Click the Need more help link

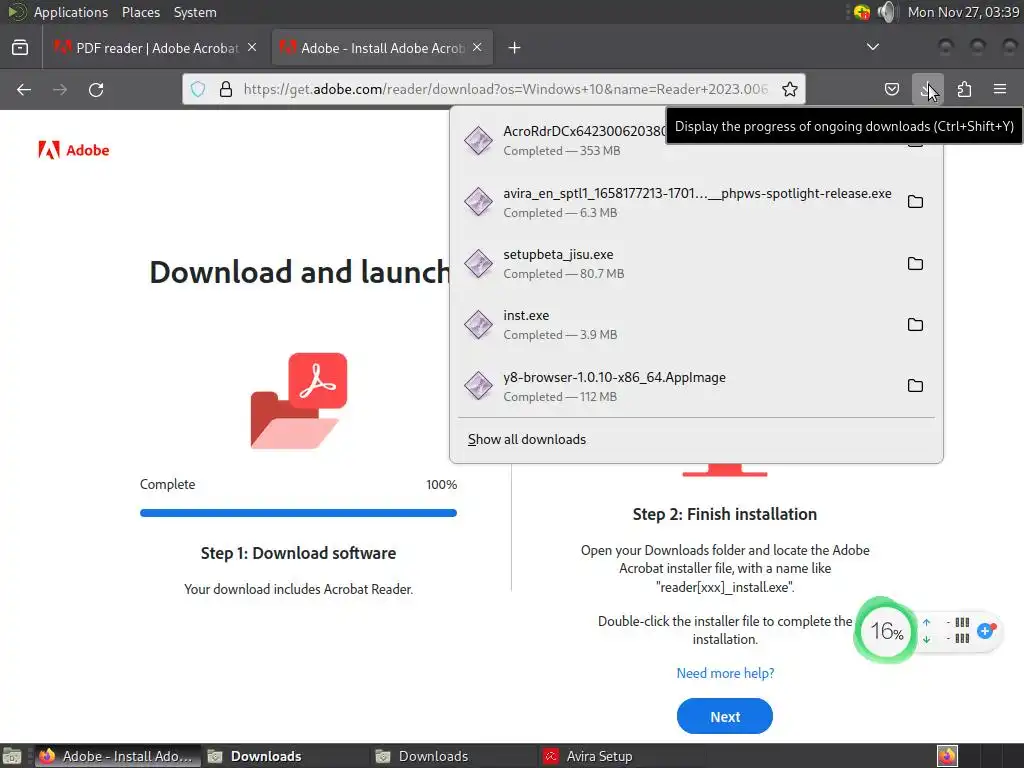(x=725, y=673)
